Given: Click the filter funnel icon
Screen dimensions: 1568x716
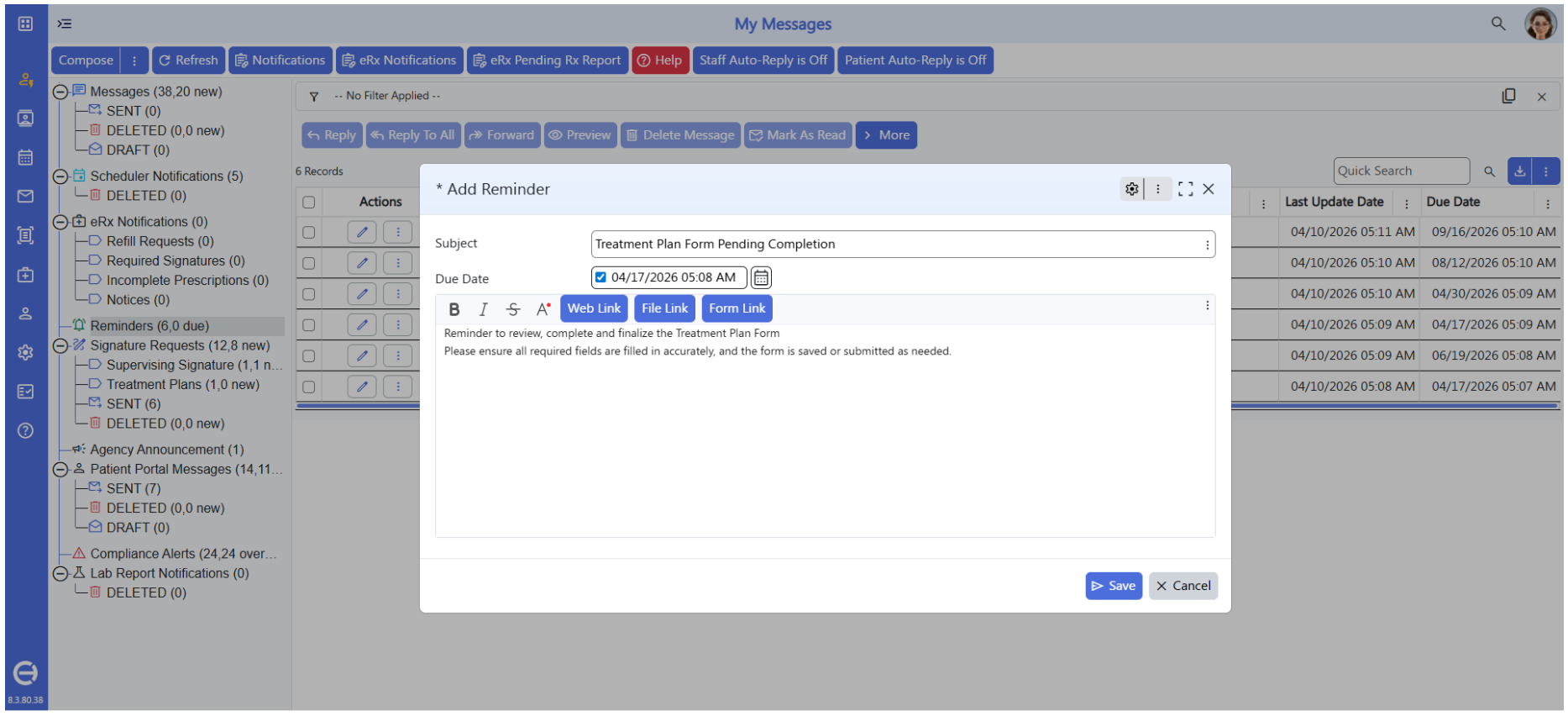Looking at the screenshot, I should click(x=314, y=97).
